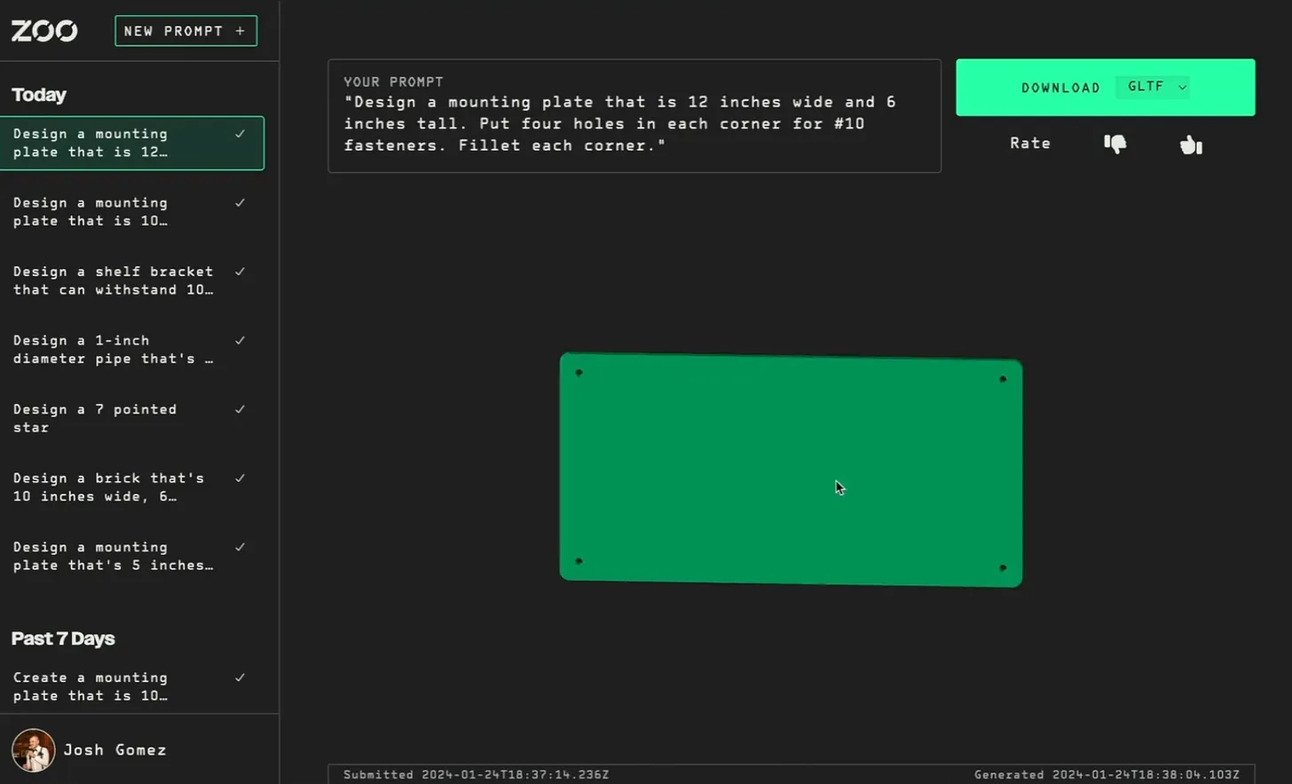
Task: Open the GLTF format dropdown
Action: (x=1153, y=87)
